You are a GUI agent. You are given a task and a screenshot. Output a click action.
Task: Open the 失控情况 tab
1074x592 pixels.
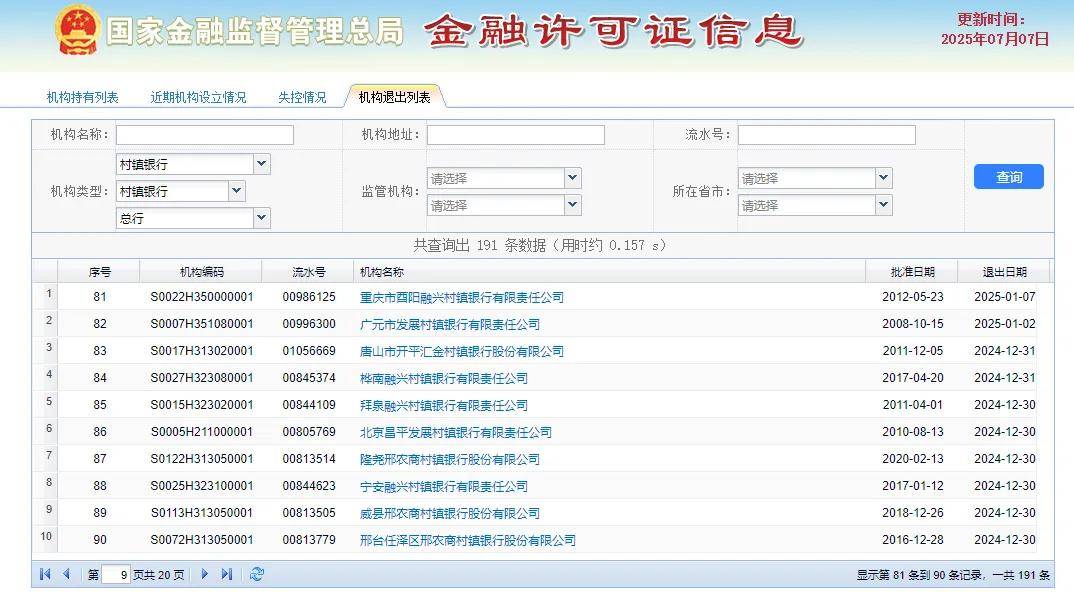tap(302, 97)
